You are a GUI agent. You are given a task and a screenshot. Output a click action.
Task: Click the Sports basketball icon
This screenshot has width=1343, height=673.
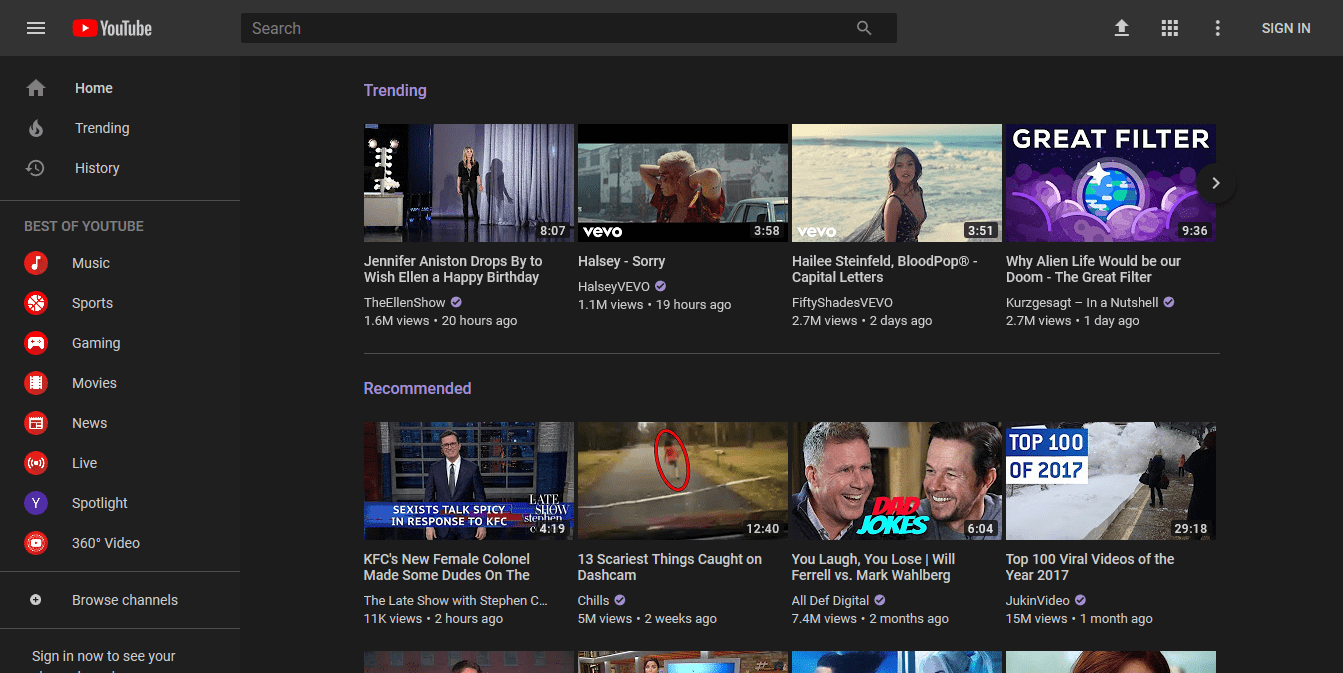click(36, 303)
